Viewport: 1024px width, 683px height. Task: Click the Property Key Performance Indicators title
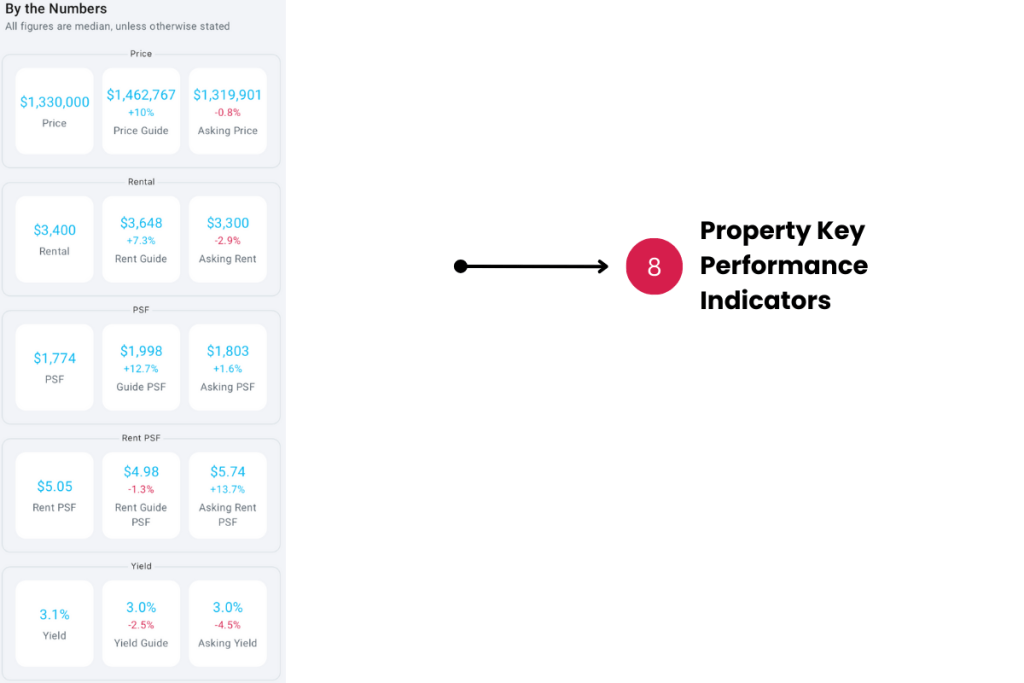coord(783,265)
